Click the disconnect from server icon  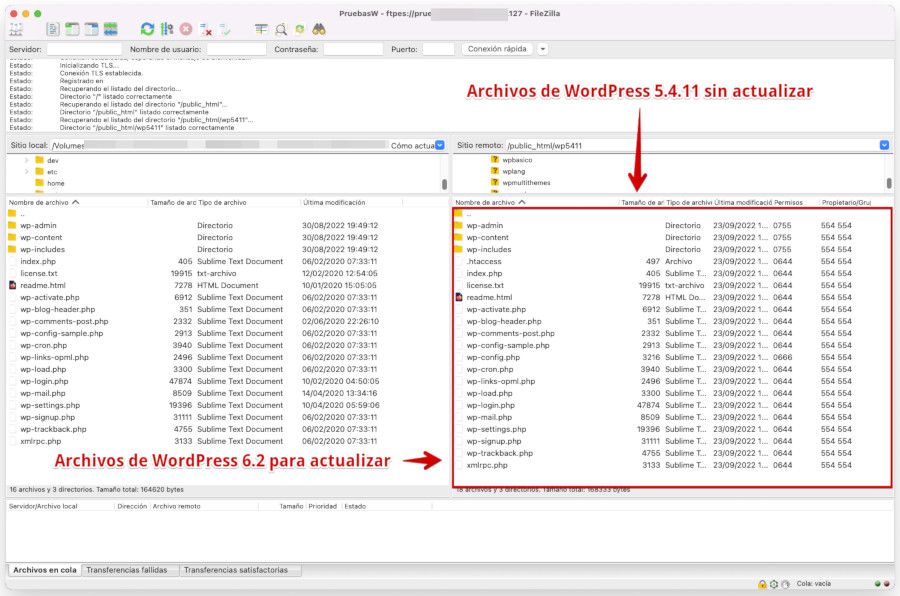click(x=206, y=29)
